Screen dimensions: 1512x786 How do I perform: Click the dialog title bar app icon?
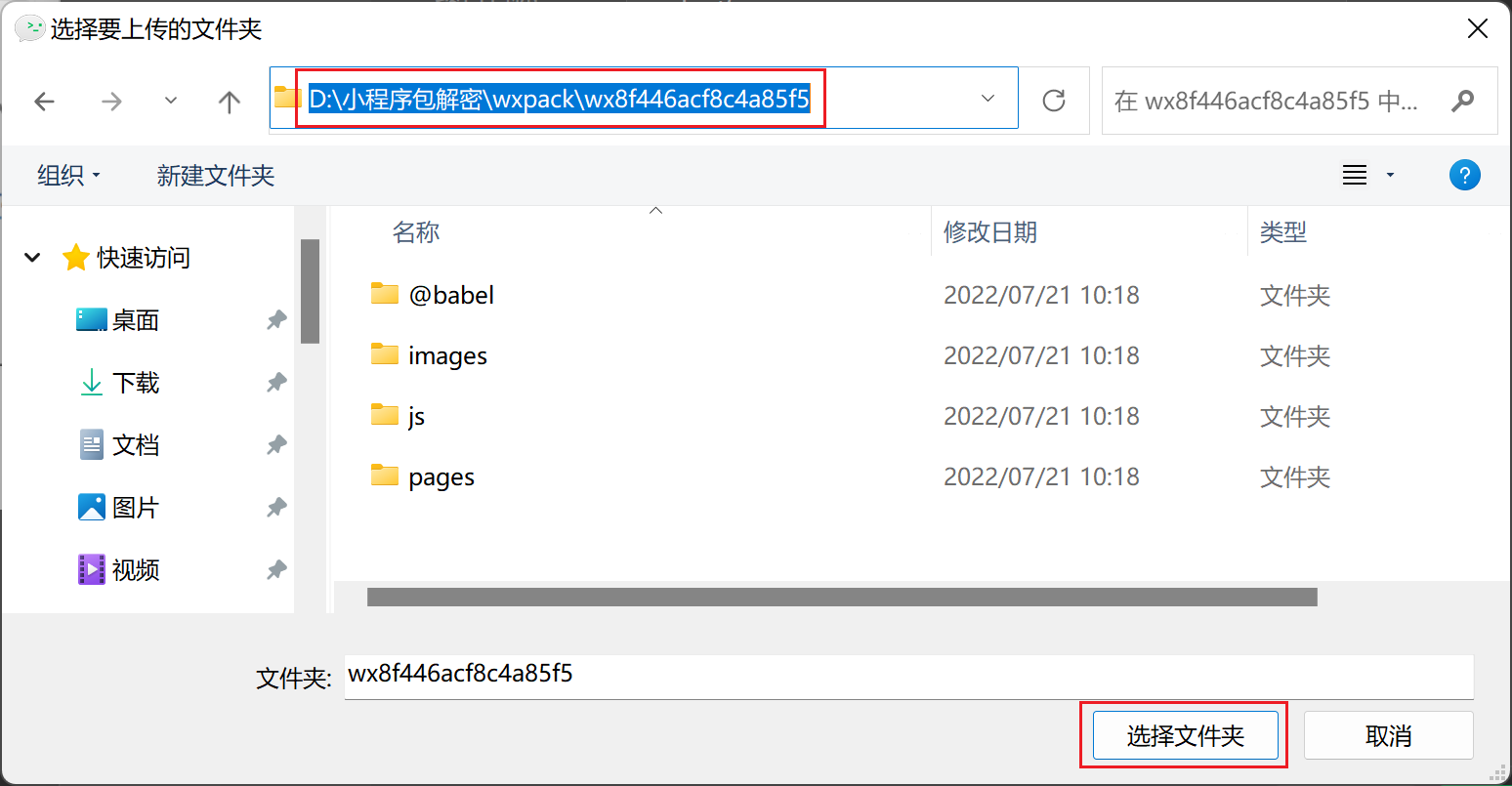30,28
